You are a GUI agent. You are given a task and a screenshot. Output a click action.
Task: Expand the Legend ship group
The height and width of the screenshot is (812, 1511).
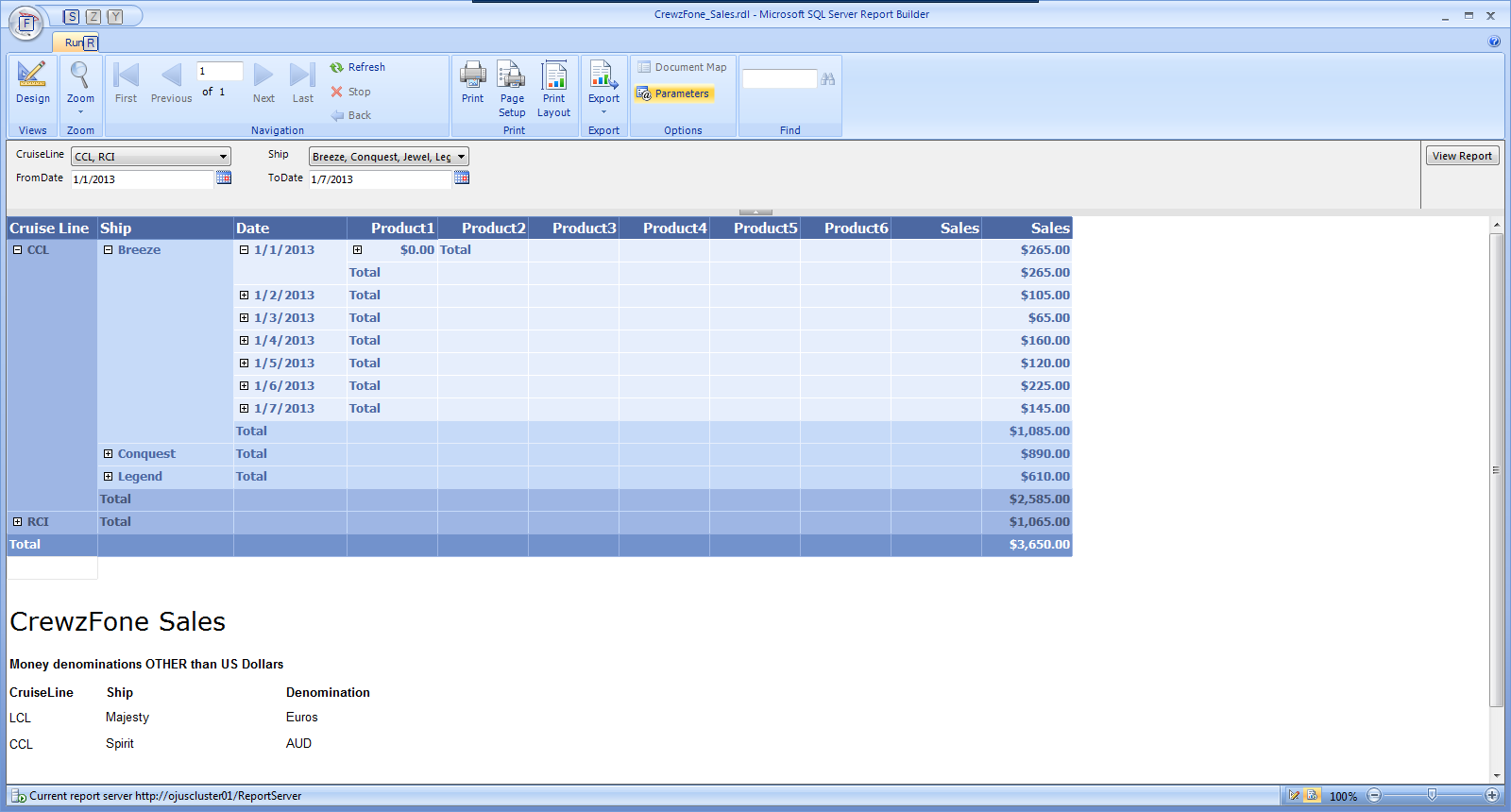(108, 477)
